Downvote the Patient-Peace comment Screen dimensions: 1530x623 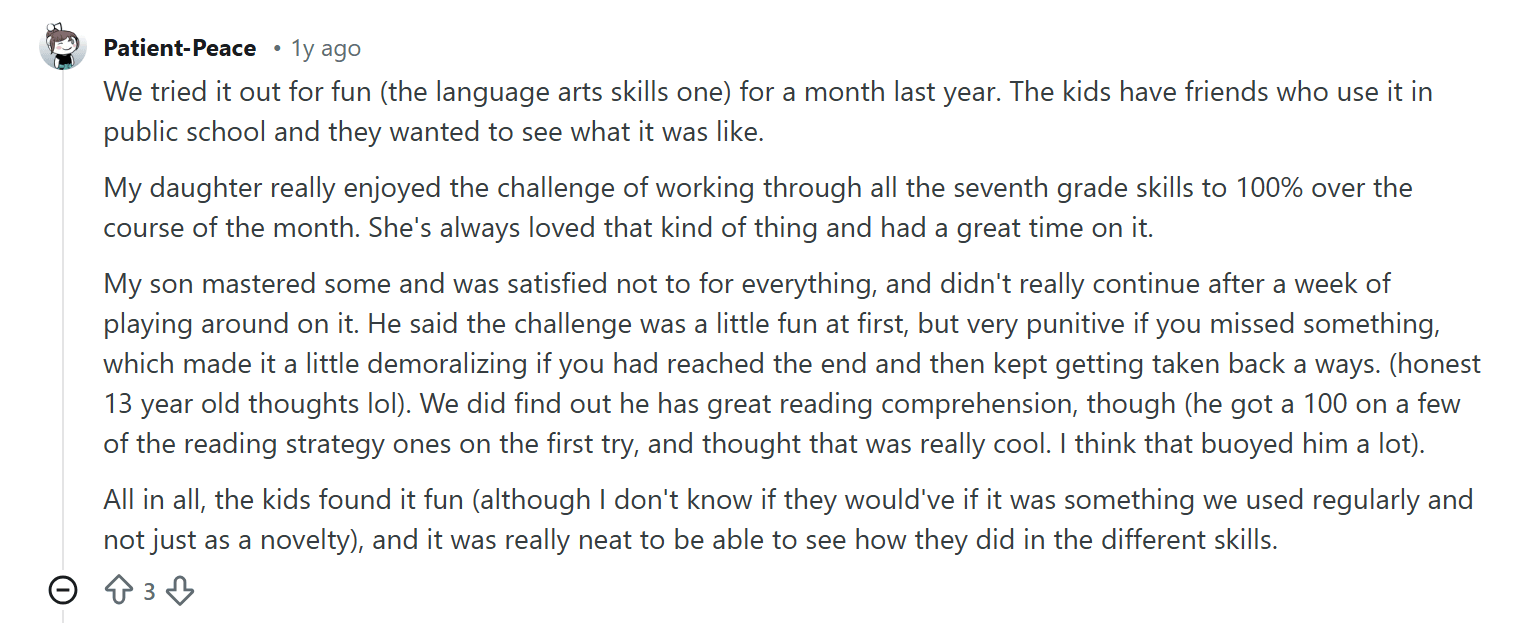point(179,591)
